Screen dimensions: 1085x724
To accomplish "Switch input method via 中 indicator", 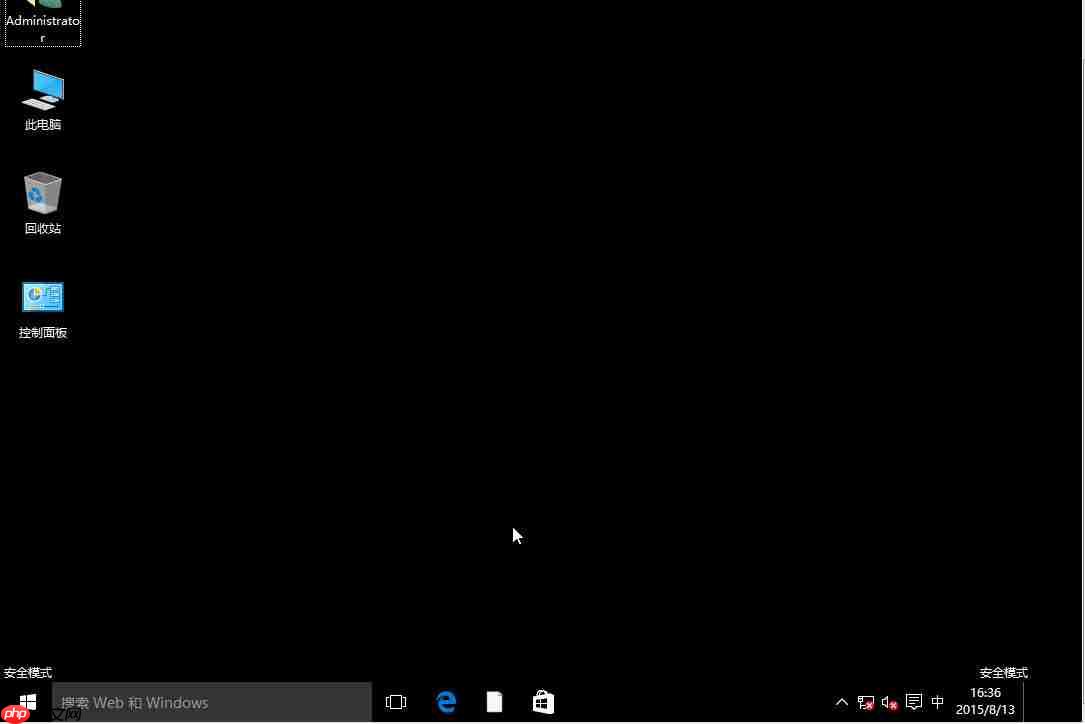I will coord(937,702).
